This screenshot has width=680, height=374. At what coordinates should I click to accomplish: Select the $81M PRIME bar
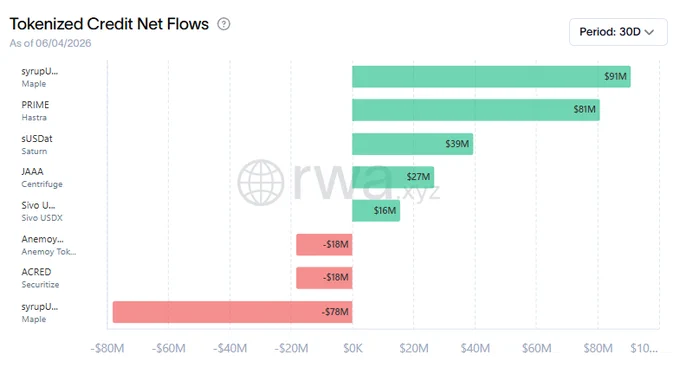coord(476,110)
